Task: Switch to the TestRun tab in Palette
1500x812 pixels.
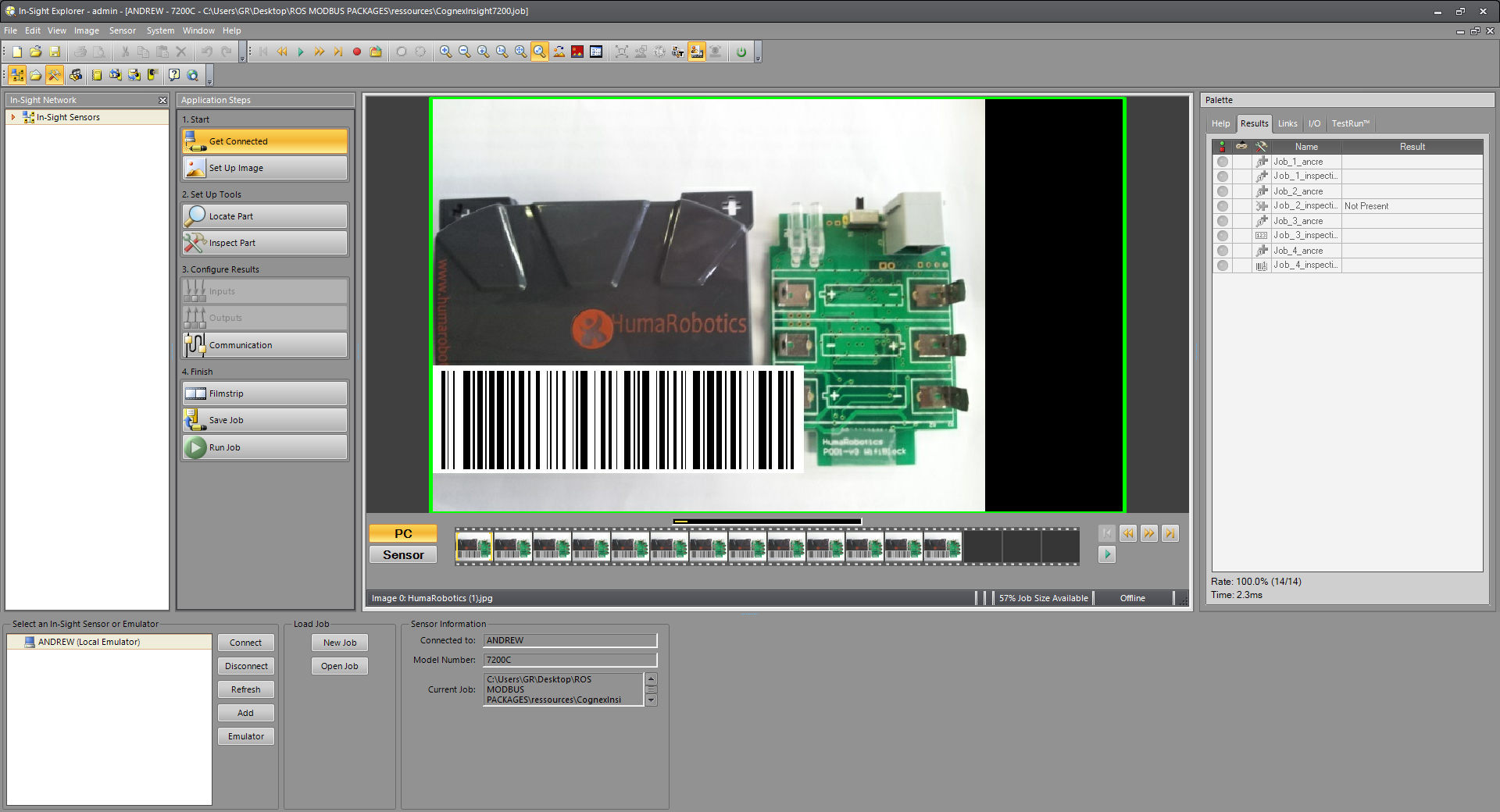Action: pyautogui.click(x=1351, y=123)
